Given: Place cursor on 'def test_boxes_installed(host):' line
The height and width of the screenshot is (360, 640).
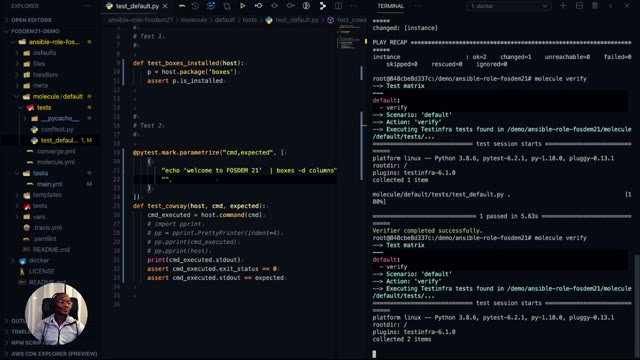Looking at the screenshot, I should [190, 63].
